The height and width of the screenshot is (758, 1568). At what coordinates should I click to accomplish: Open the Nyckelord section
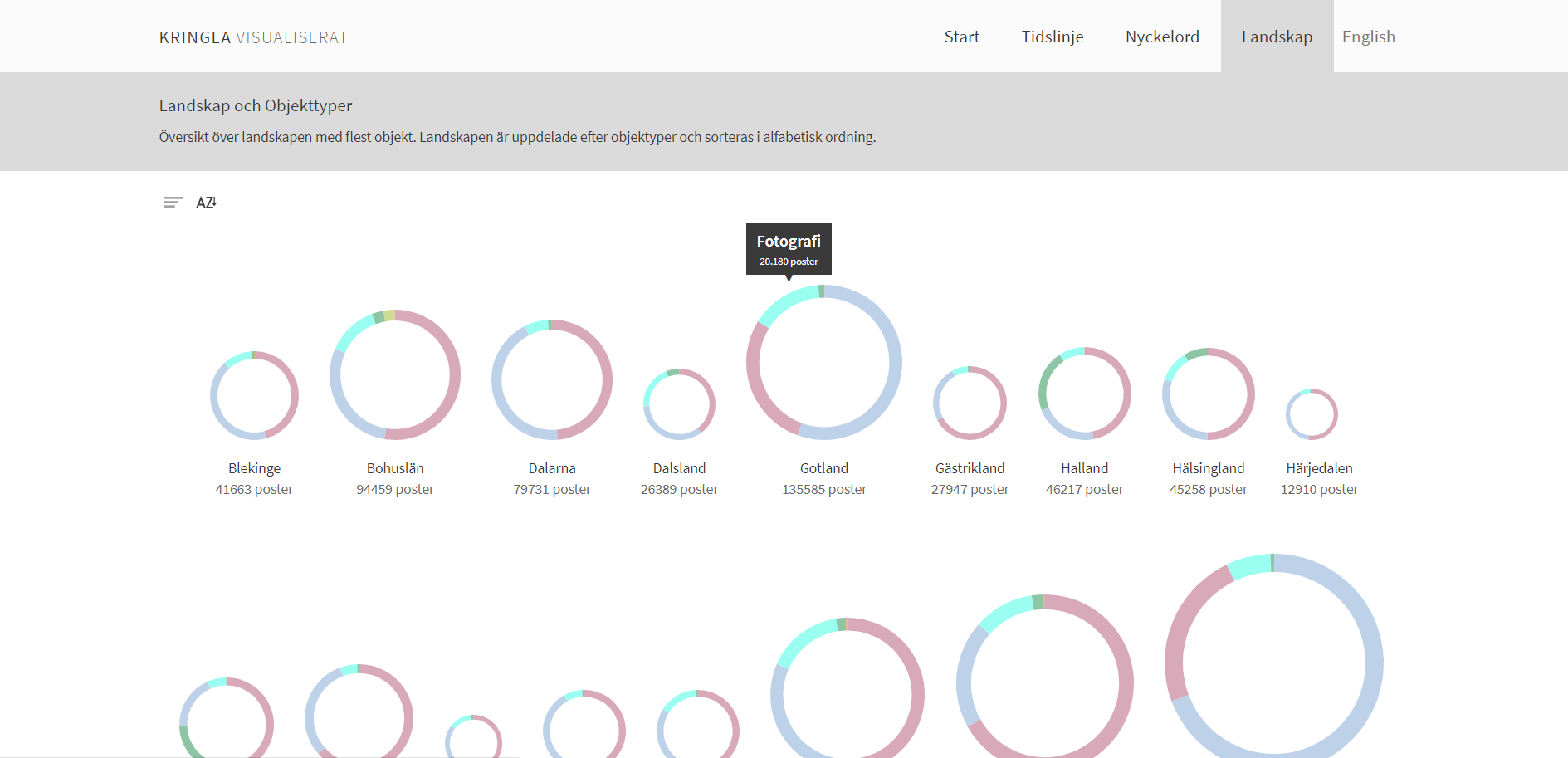pos(1161,37)
